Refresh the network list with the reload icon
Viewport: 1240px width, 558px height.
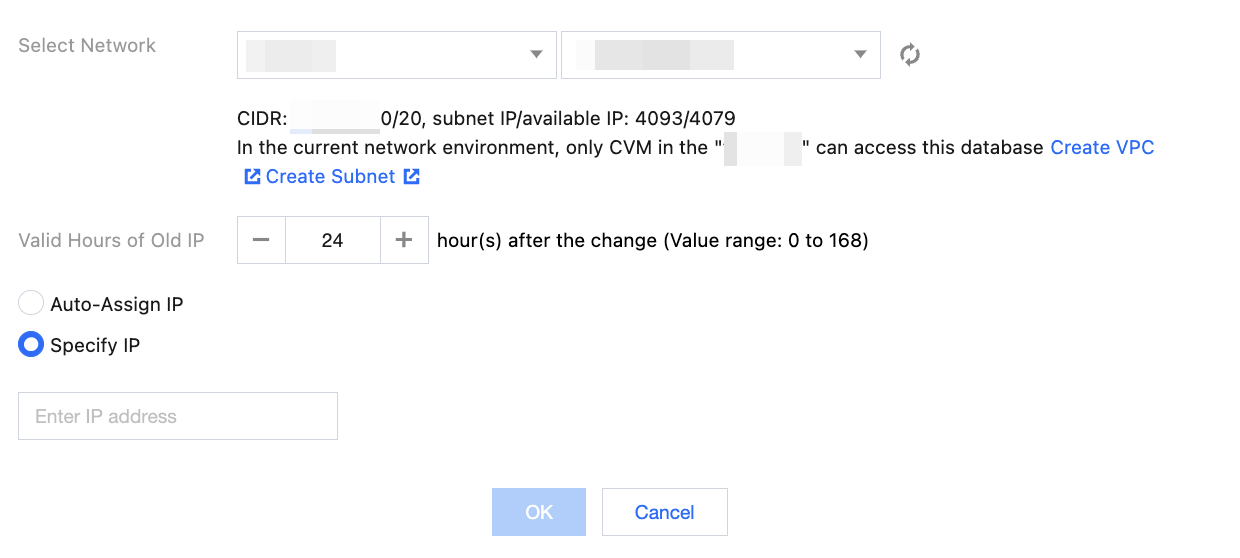pos(910,54)
